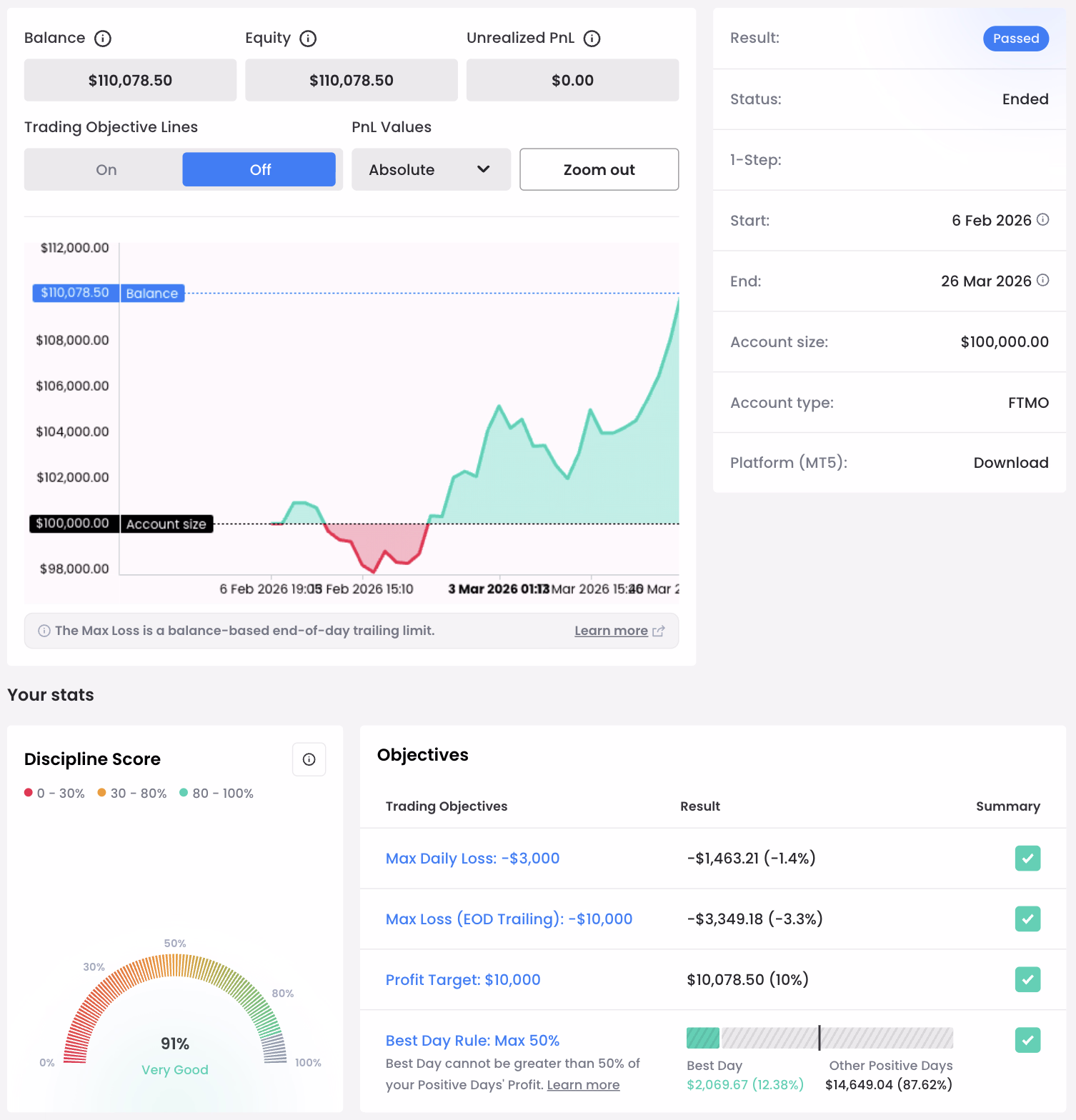
Task: Click the Account size chart label
Action: [x=166, y=524]
